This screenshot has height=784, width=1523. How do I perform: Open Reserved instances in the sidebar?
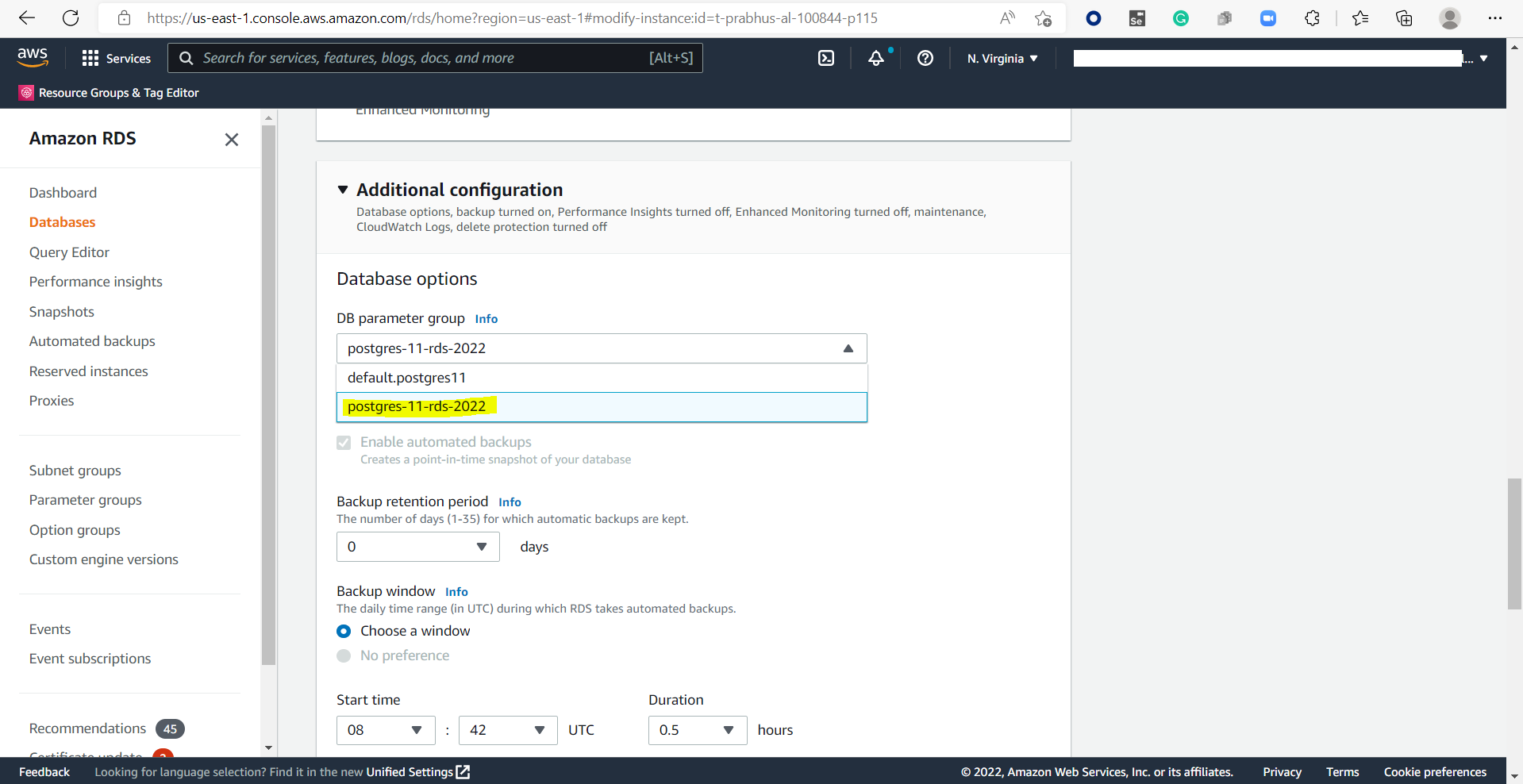click(88, 371)
